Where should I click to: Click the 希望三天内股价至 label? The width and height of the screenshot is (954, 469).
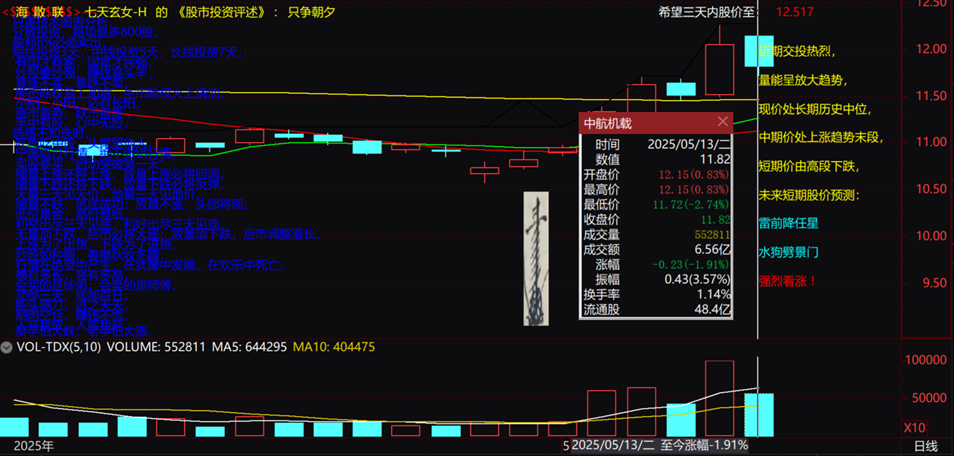[708, 12]
